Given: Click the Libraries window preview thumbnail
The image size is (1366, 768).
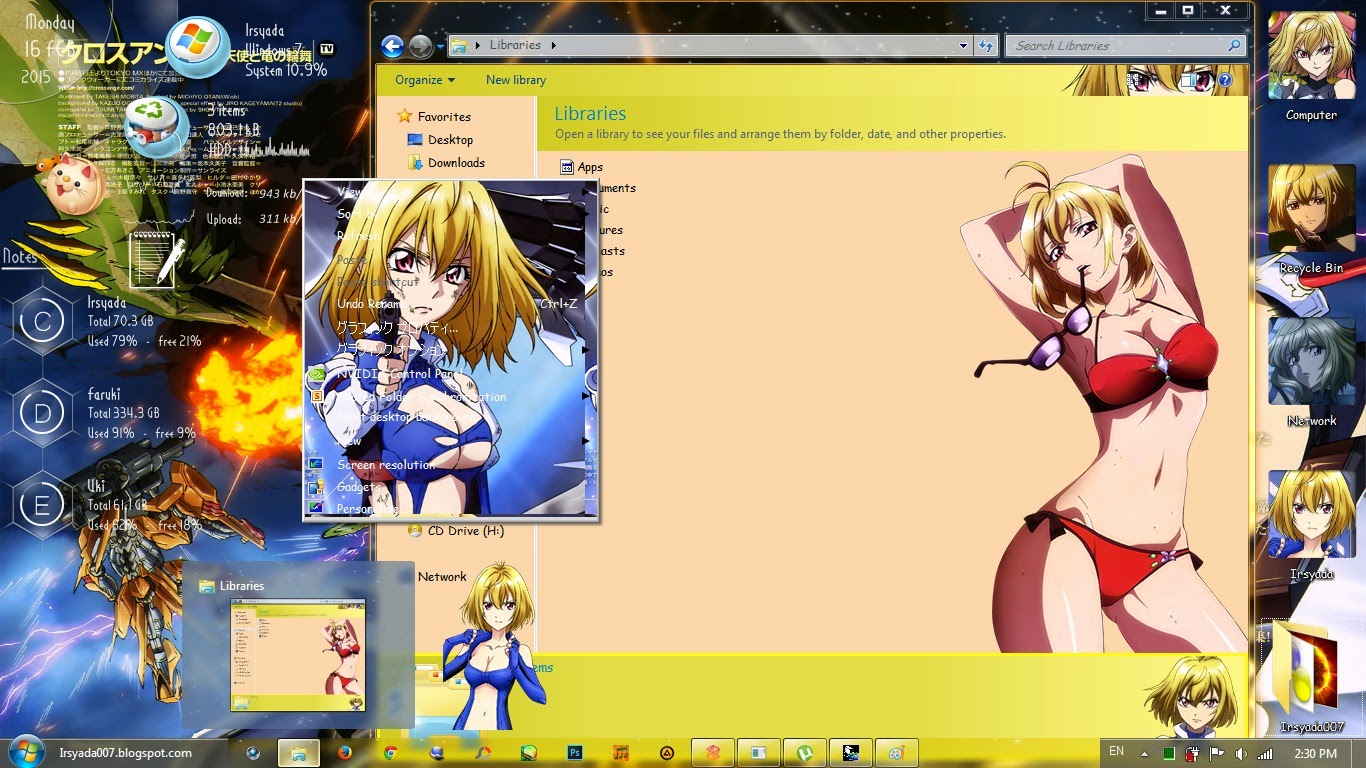Looking at the screenshot, I should click(298, 655).
